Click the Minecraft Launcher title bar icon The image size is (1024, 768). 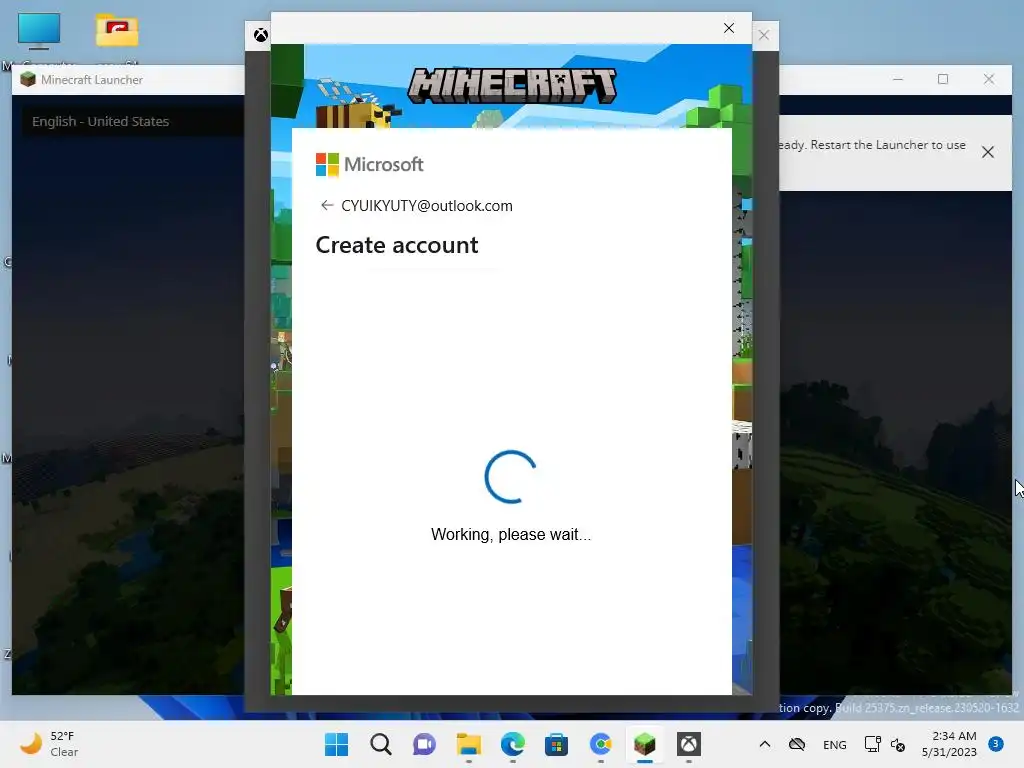click(x=27, y=80)
